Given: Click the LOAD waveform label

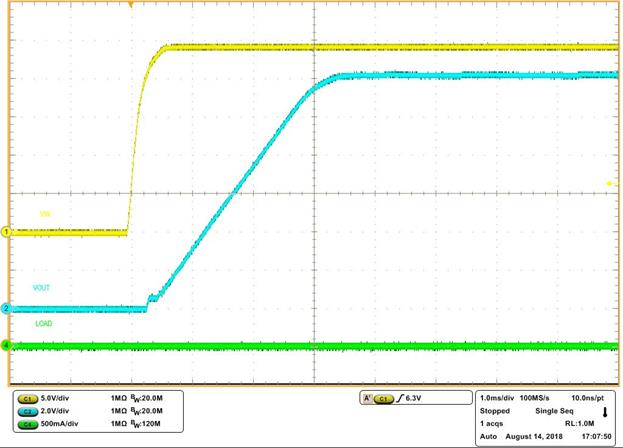Looking at the screenshot, I should pyautogui.click(x=43, y=324).
